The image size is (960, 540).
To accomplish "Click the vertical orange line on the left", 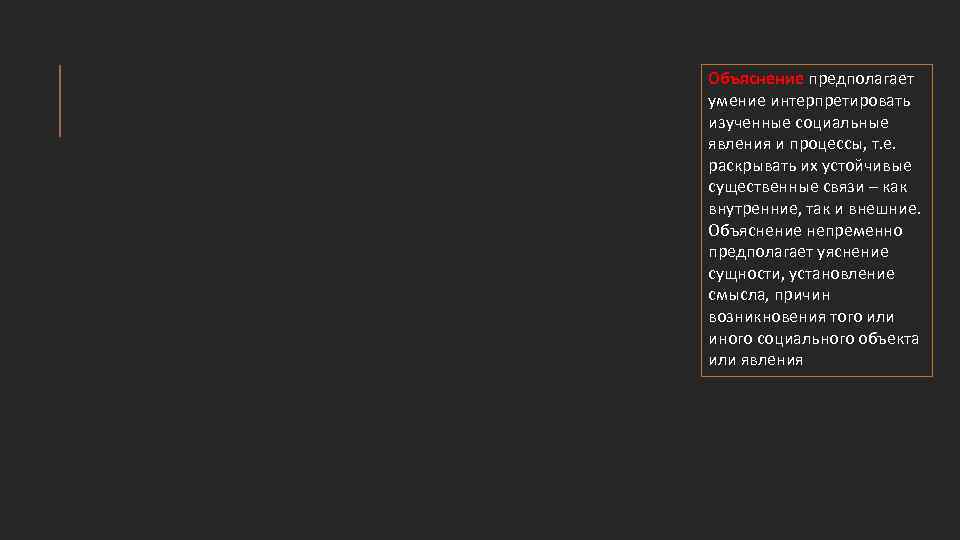I will (x=60, y=100).
